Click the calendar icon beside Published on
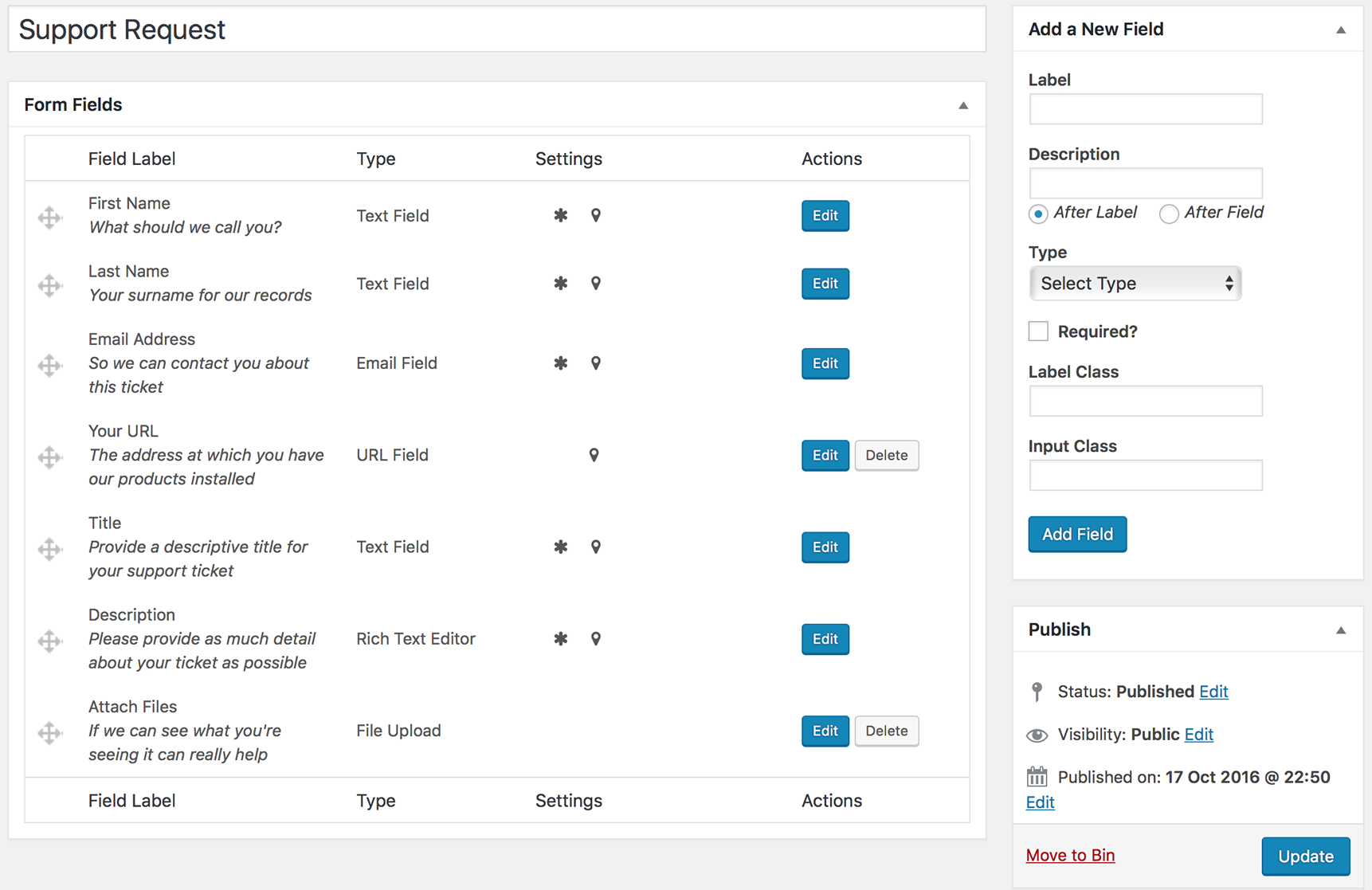The width and height of the screenshot is (1372, 890). (x=1037, y=776)
